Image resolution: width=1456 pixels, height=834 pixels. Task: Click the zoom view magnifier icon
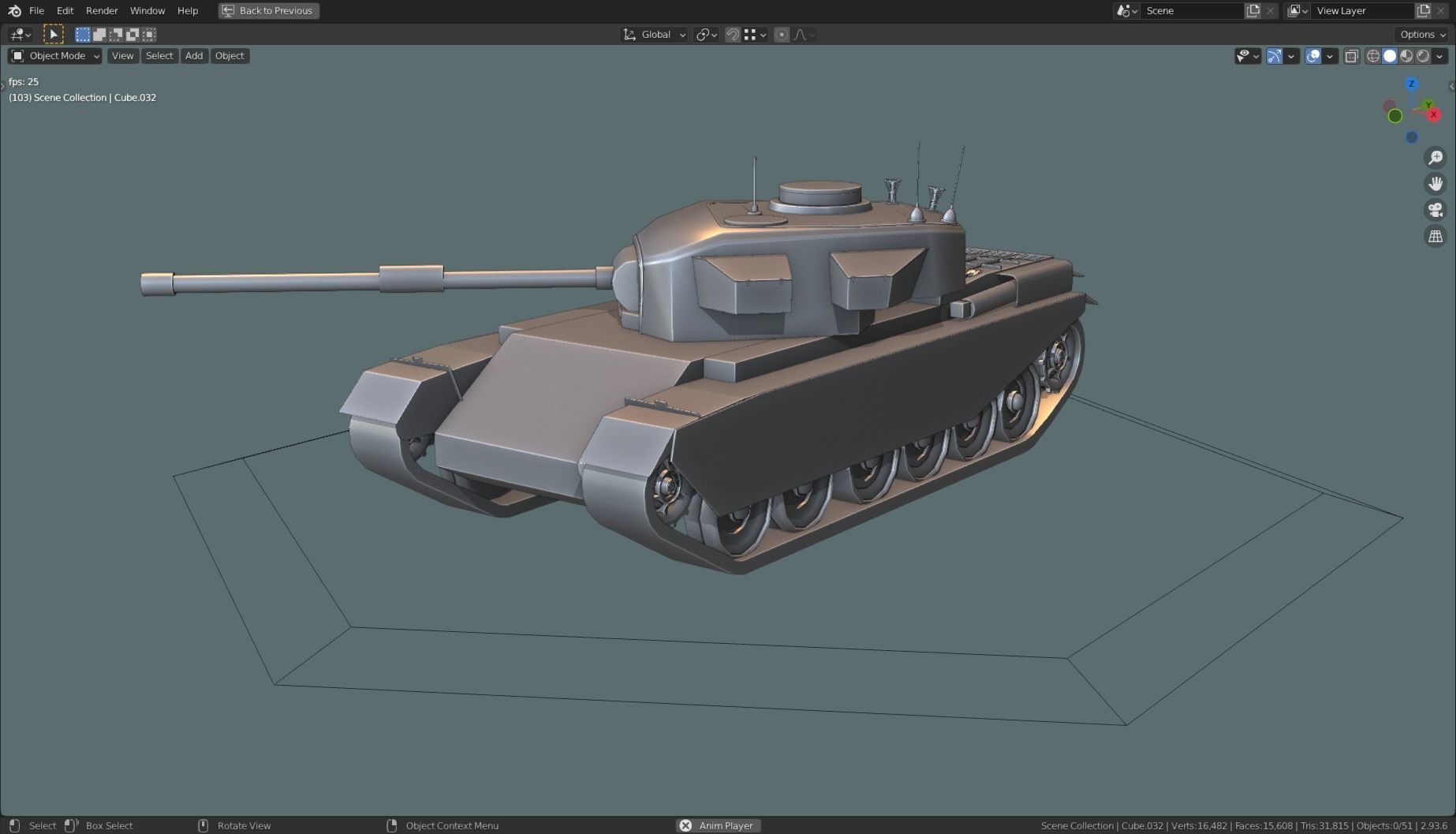click(1435, 158)
